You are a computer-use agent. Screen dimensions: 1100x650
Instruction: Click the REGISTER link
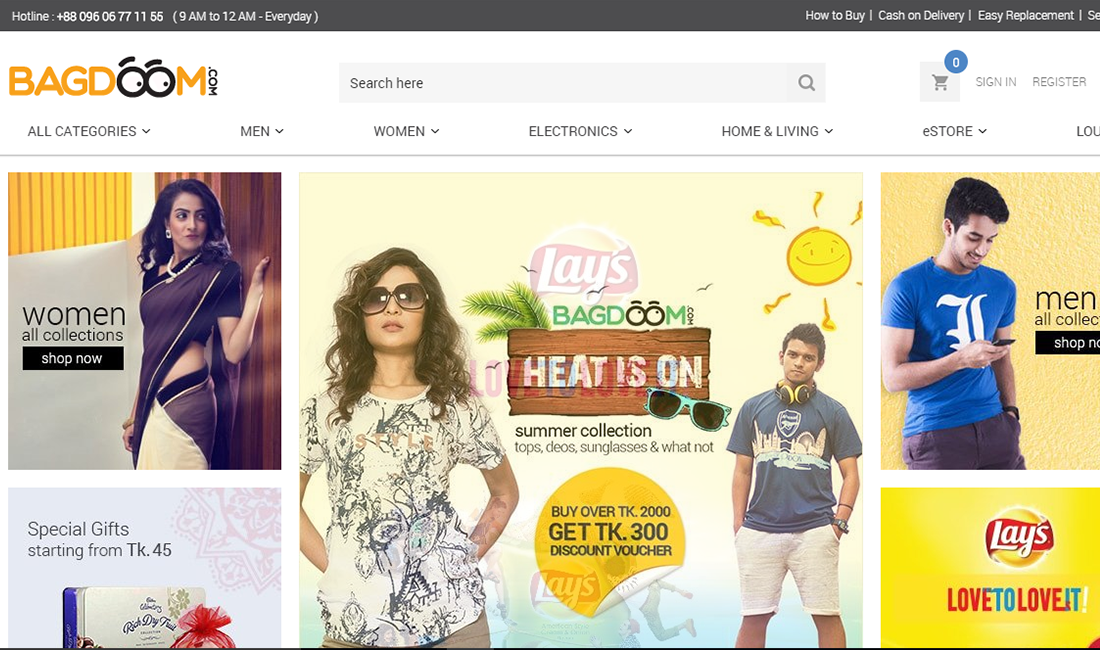(1059, 82)
